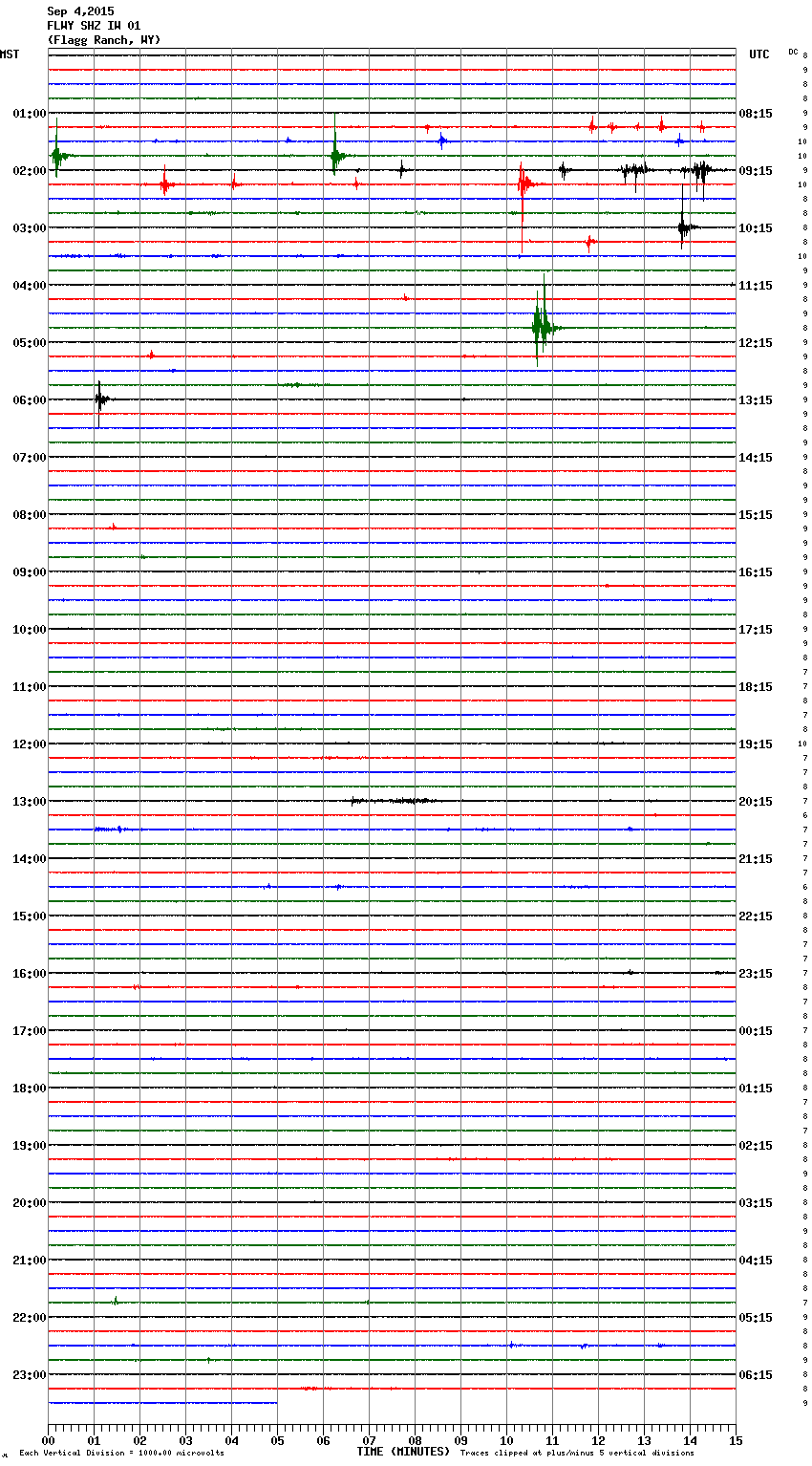
Task: Click the 04:00 MST time label
Action: [29, 285]
